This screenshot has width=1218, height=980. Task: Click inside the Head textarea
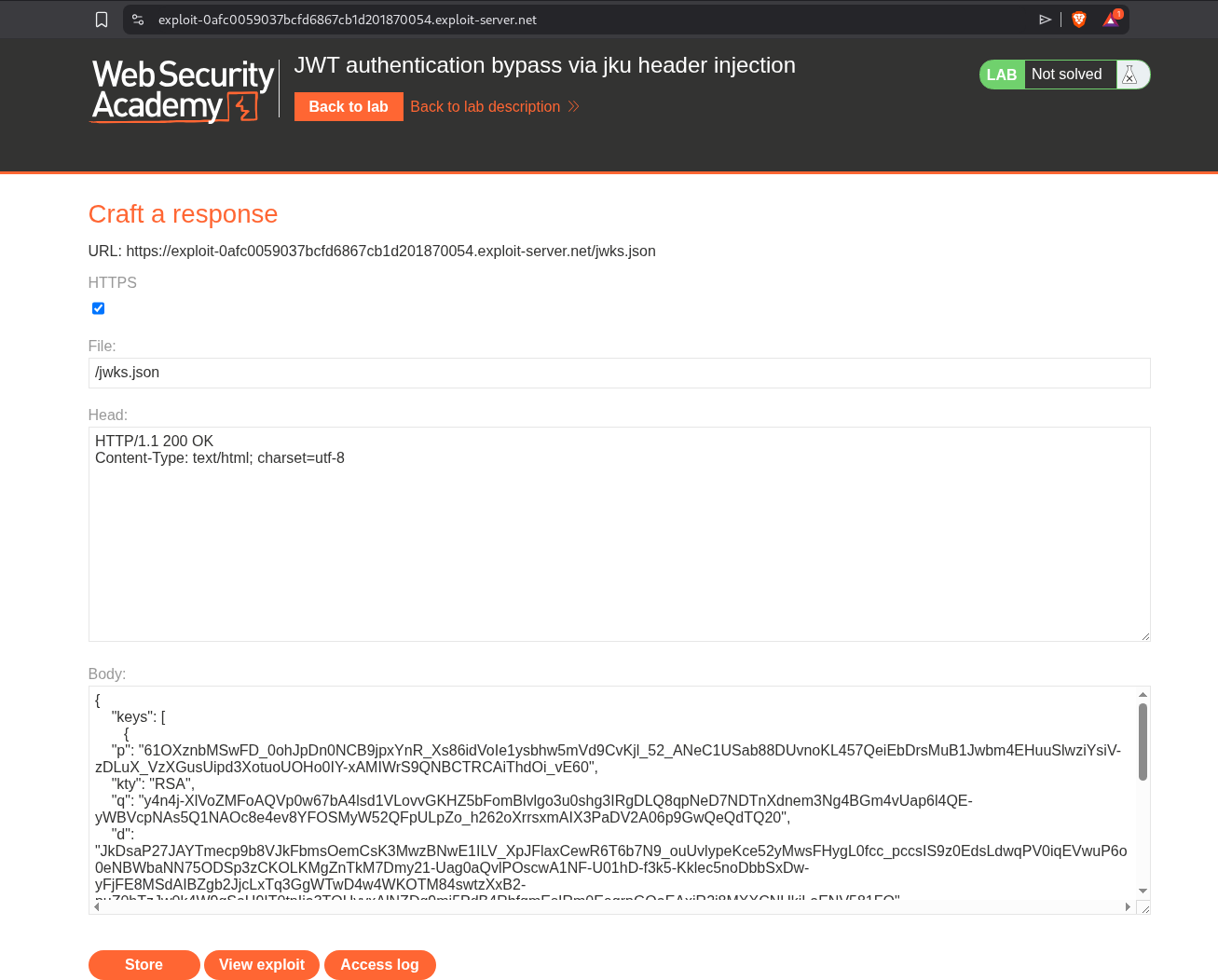coord(619,540)
